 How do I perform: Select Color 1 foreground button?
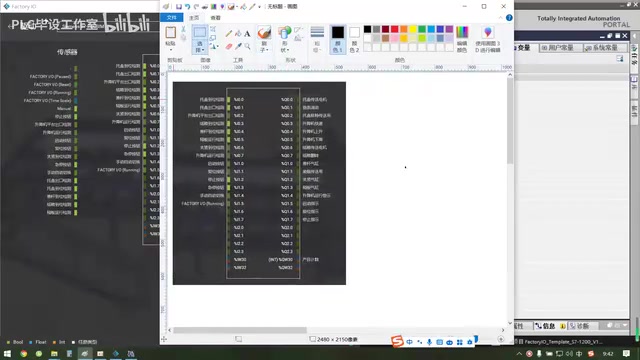(x=338, y=39)
